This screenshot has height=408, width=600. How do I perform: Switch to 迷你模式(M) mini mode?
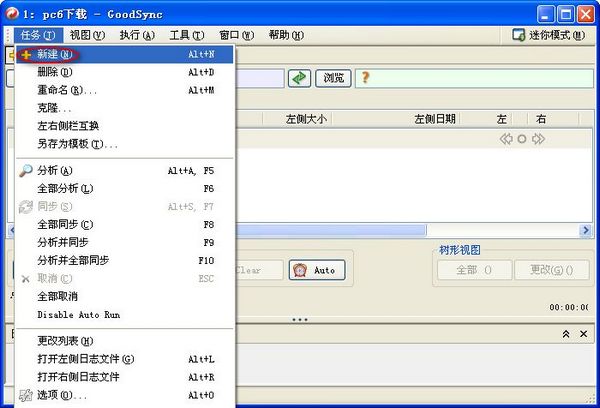[x=549, y=35]
